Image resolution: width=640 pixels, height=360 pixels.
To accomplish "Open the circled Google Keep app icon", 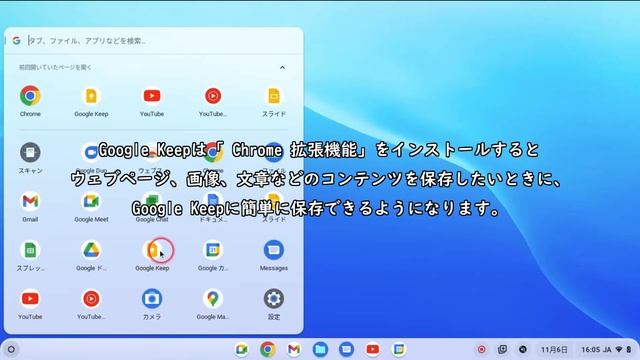I will click(152, 250).
